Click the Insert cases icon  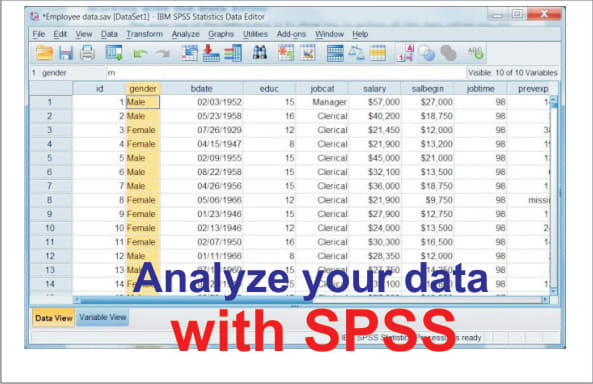tap(286, 53)
